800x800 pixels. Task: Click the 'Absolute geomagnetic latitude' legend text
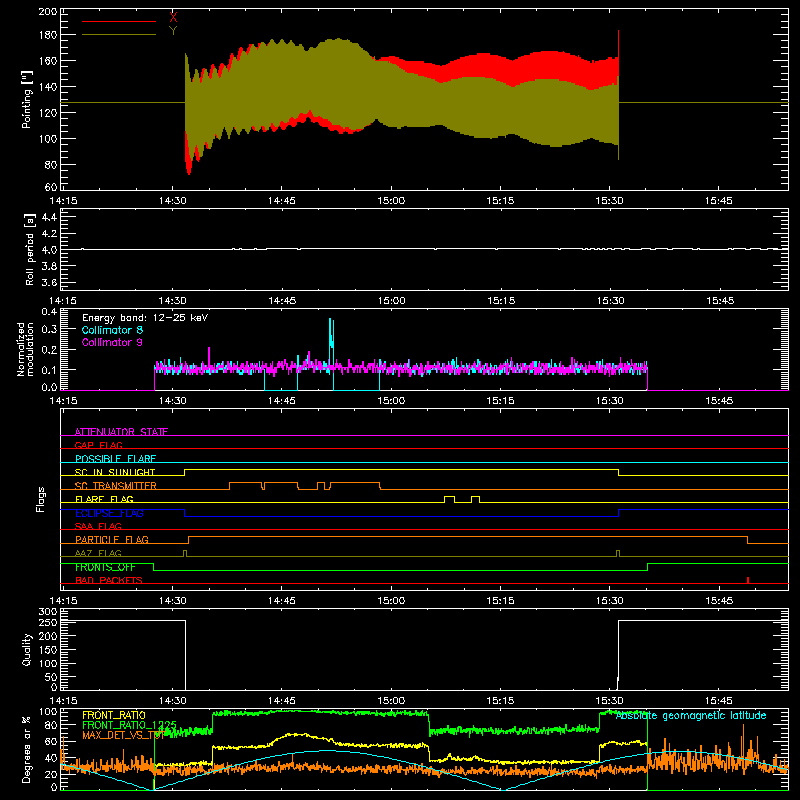point(691,716)
